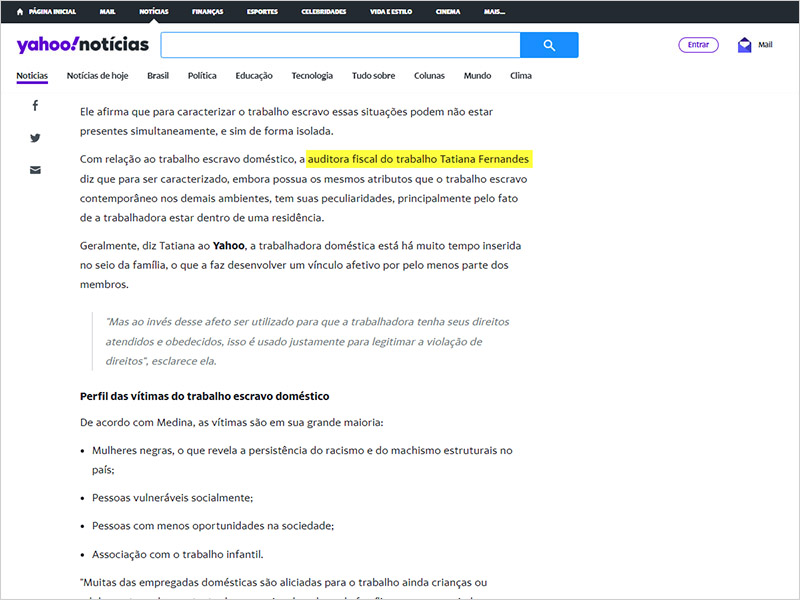Go to Celebridades in top bar
800x600 pixels.
click(x=323, y=12)
